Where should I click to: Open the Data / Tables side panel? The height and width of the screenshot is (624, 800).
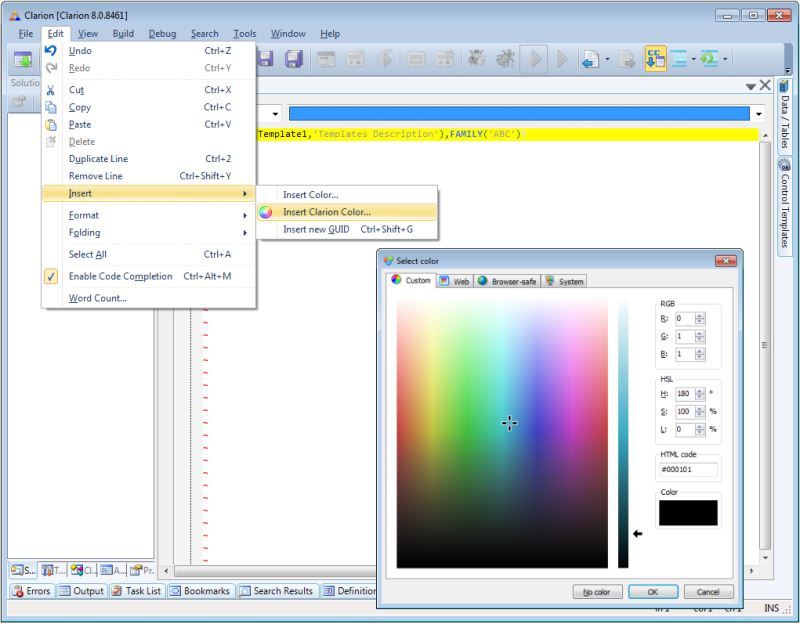point(785,114)
